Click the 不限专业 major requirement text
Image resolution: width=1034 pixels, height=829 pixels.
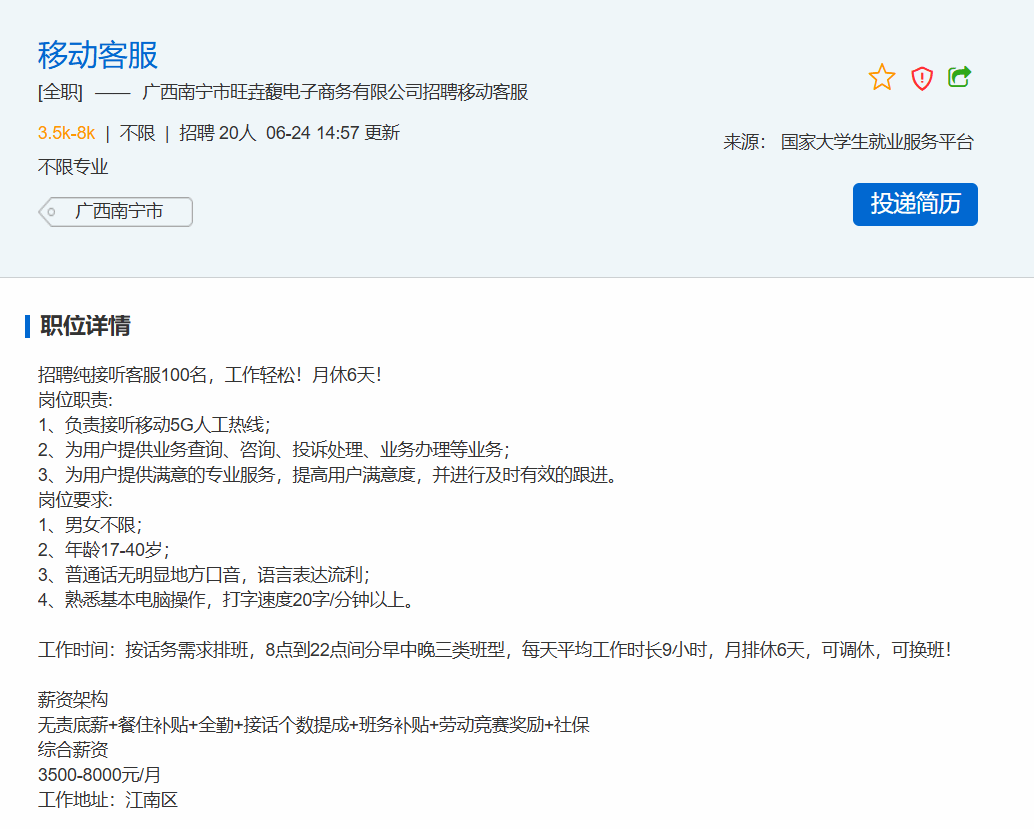pyautogui.click(x=73, y=167)
